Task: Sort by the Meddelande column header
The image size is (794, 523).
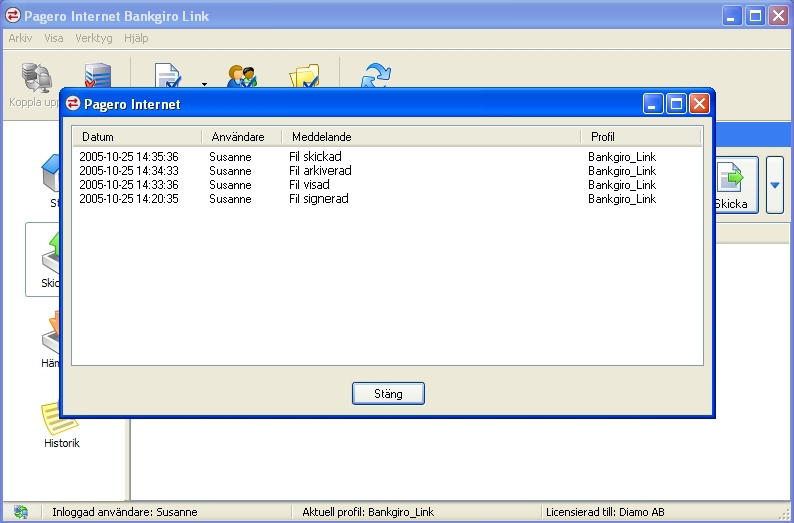Action: click(x=431, y=137)
